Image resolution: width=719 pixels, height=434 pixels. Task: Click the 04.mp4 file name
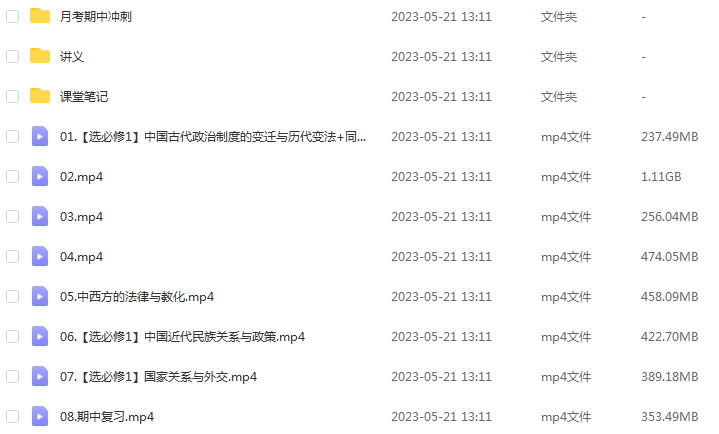point(81,256)
